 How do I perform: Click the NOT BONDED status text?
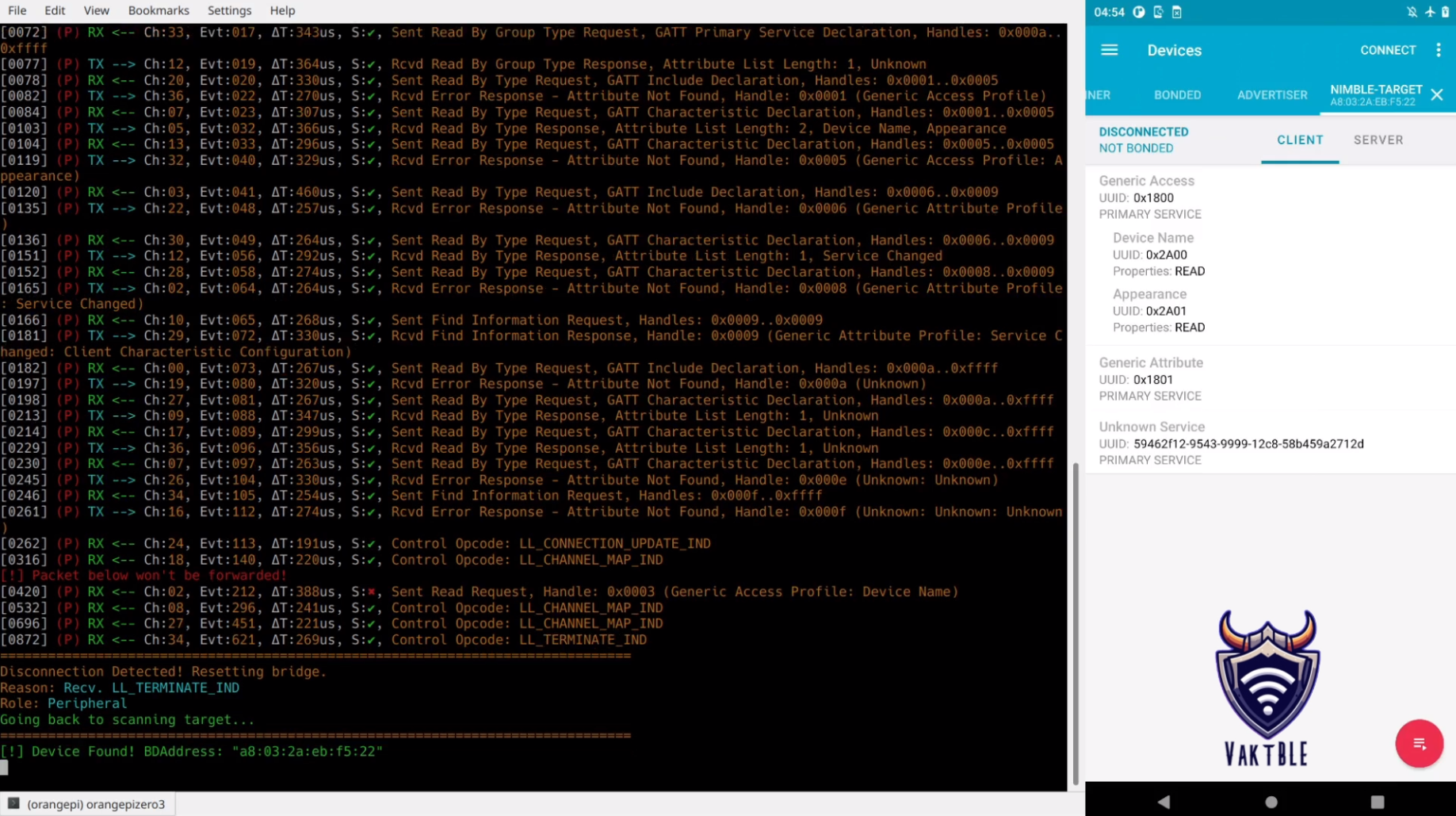pos(1136,148)
